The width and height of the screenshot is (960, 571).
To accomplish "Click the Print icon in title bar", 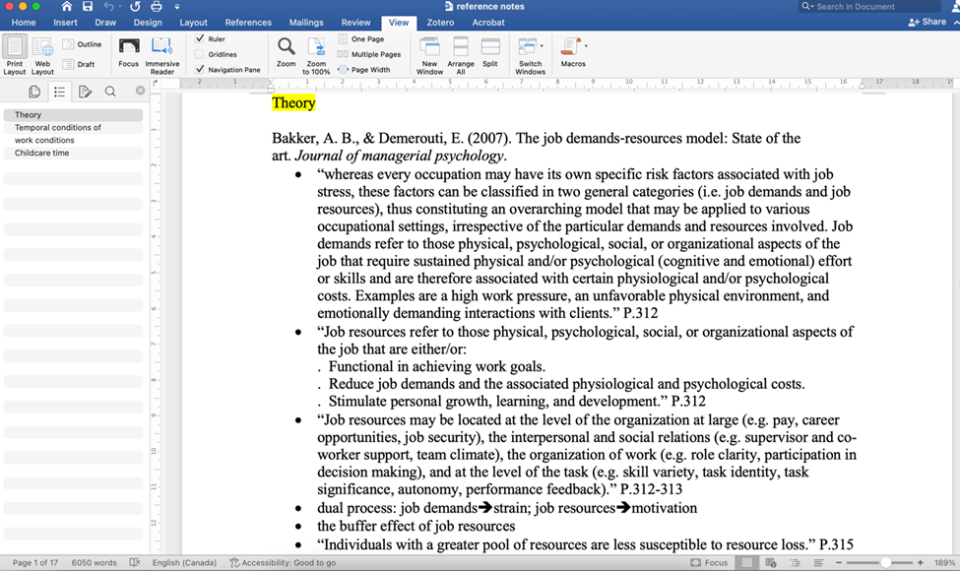I will (156, 7).
